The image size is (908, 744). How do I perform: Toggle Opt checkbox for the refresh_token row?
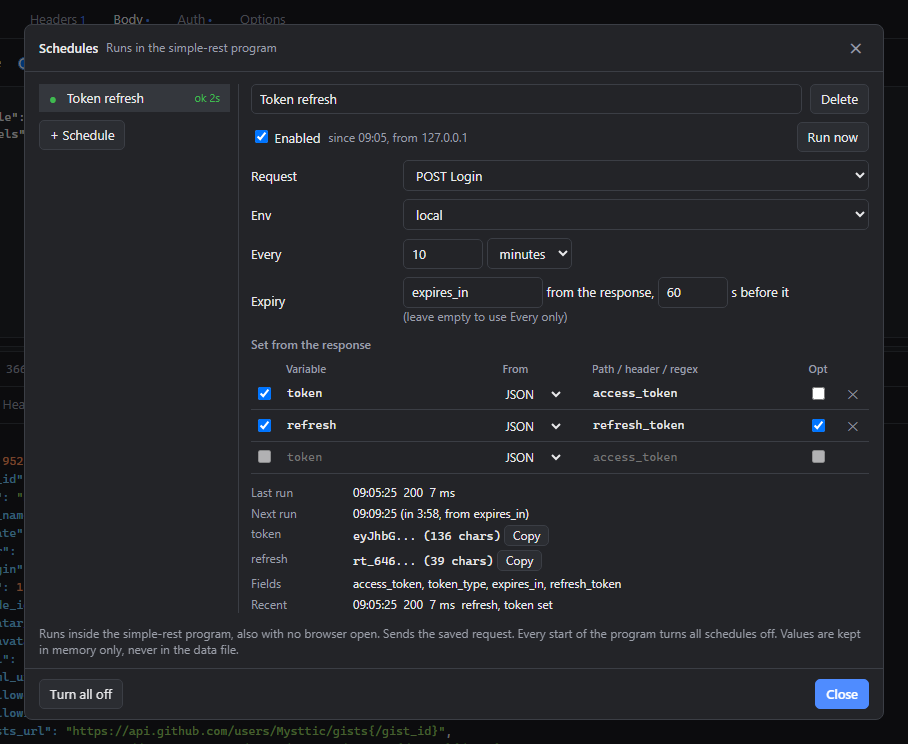818,426
